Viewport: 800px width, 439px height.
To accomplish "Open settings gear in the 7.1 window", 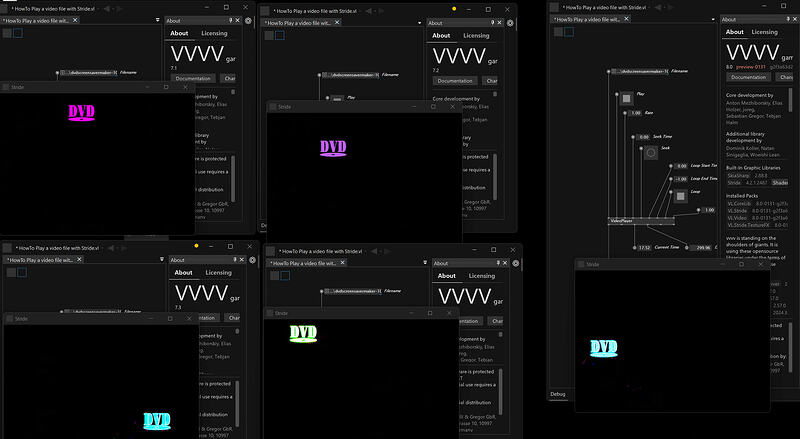I will pos(248,21).
